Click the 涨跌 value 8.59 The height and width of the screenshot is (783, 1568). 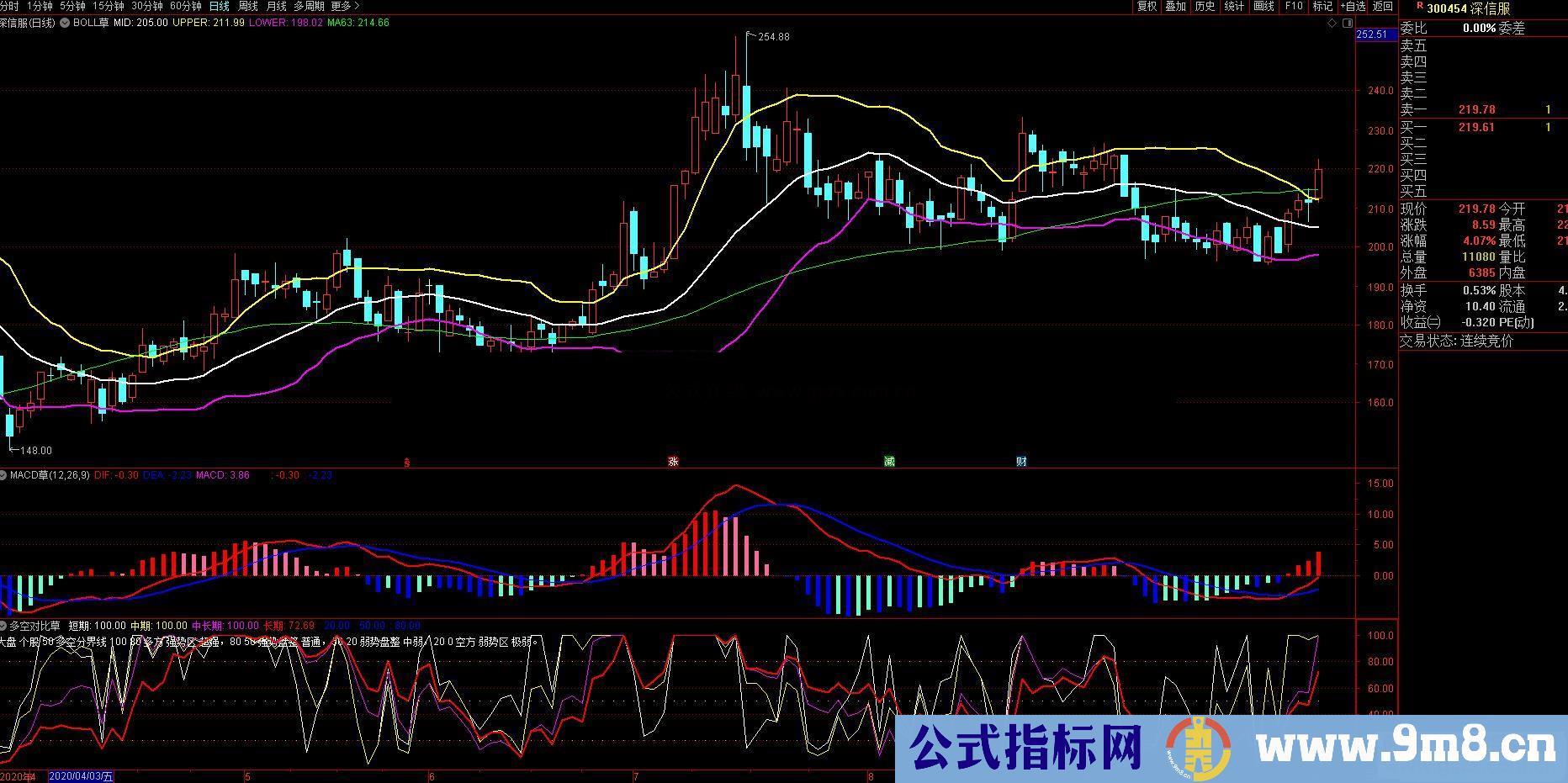[x=1483, y=225]
